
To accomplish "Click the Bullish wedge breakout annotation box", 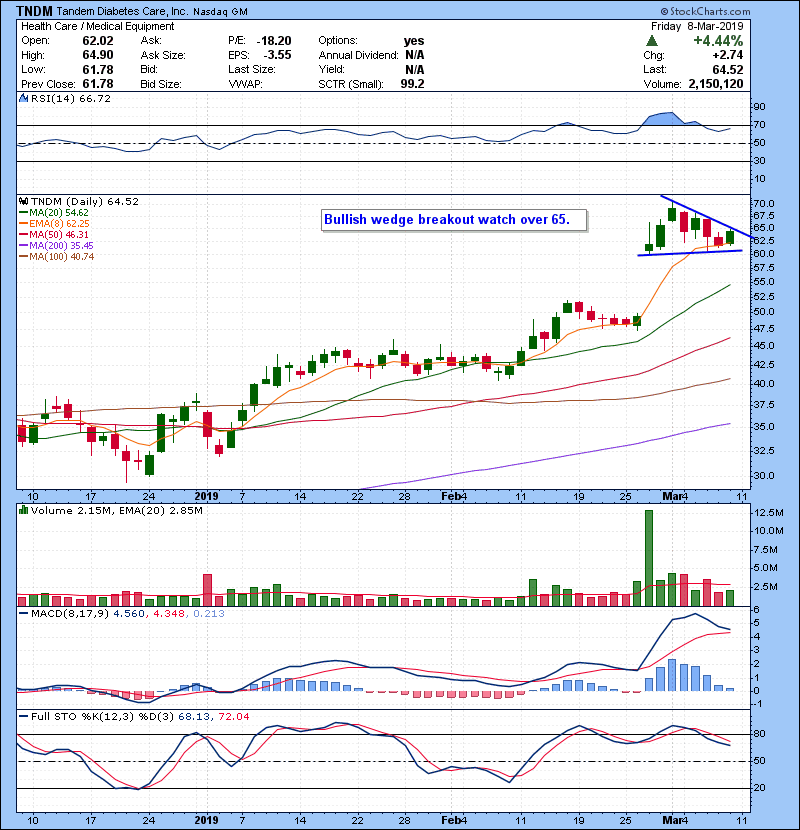I will (454, 220).
